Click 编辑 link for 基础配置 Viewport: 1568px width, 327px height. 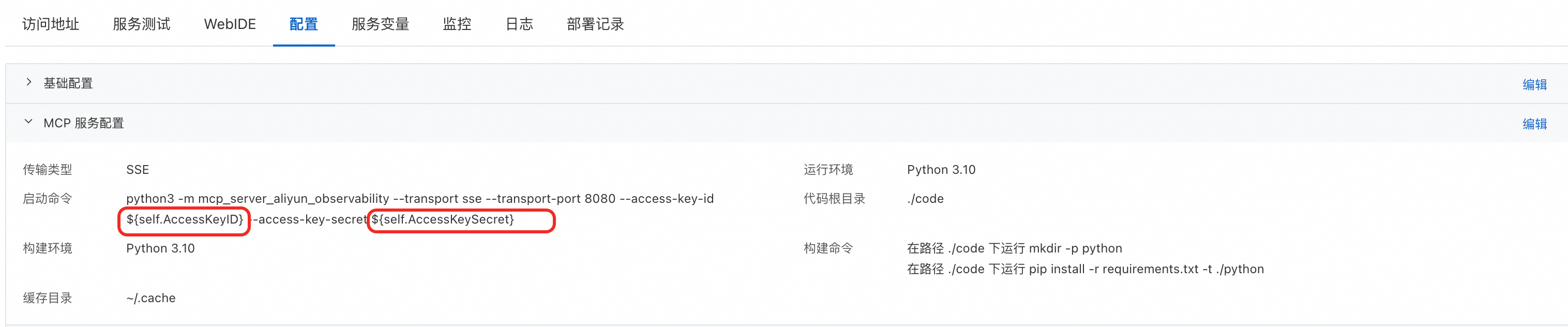pyautogui.click(x=1534, y=84)
